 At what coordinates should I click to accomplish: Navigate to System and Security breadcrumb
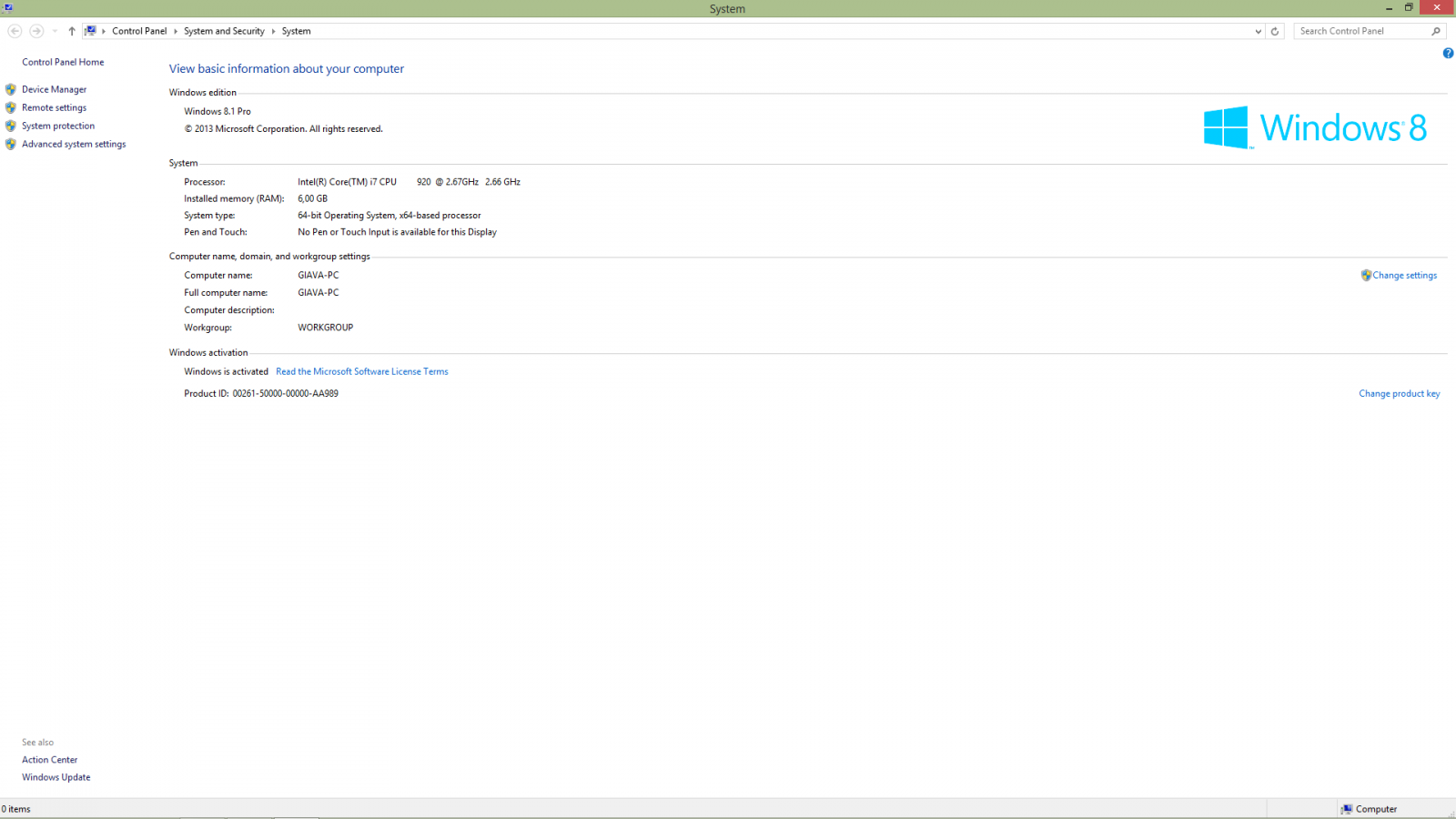click(224, 31)
